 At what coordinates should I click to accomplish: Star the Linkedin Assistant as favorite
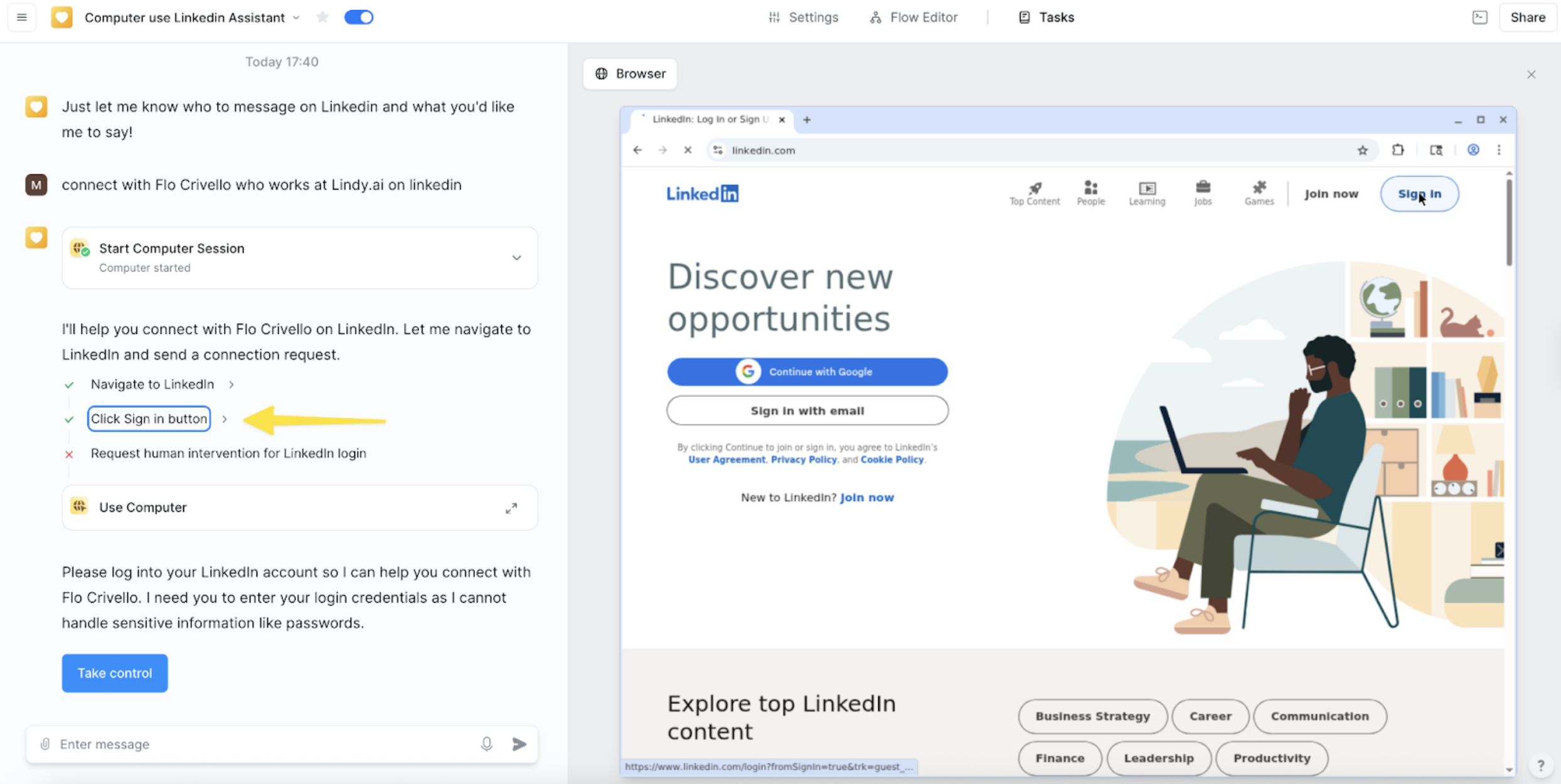322,18
